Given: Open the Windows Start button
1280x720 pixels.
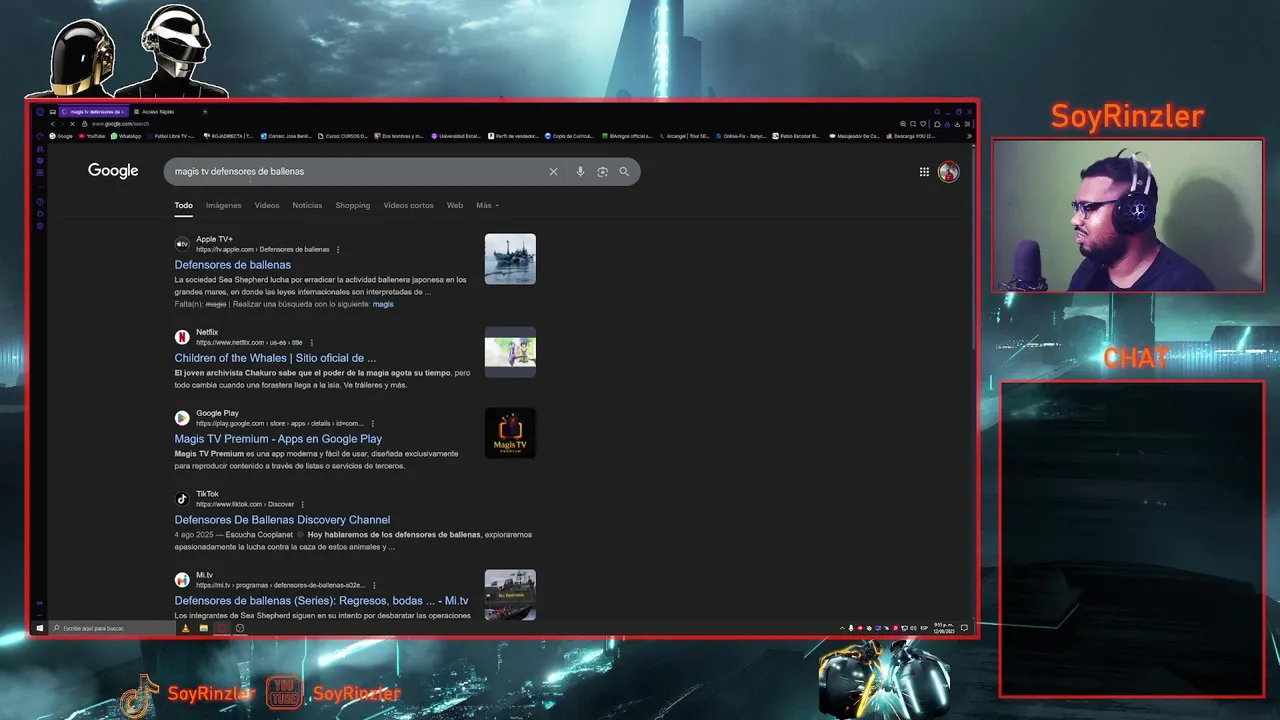Looking at the screenshot, I should (40, 628).
